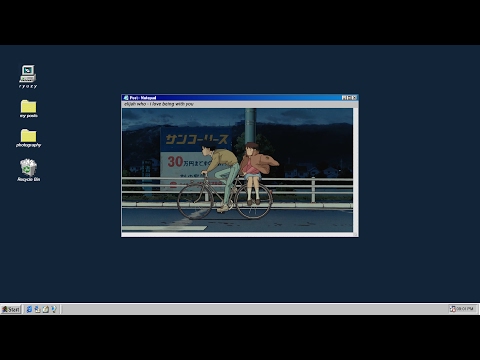Screen dimensions: 480x360
Task: Select the Recycle Bin desktop icon
Action: pos(29,170)
